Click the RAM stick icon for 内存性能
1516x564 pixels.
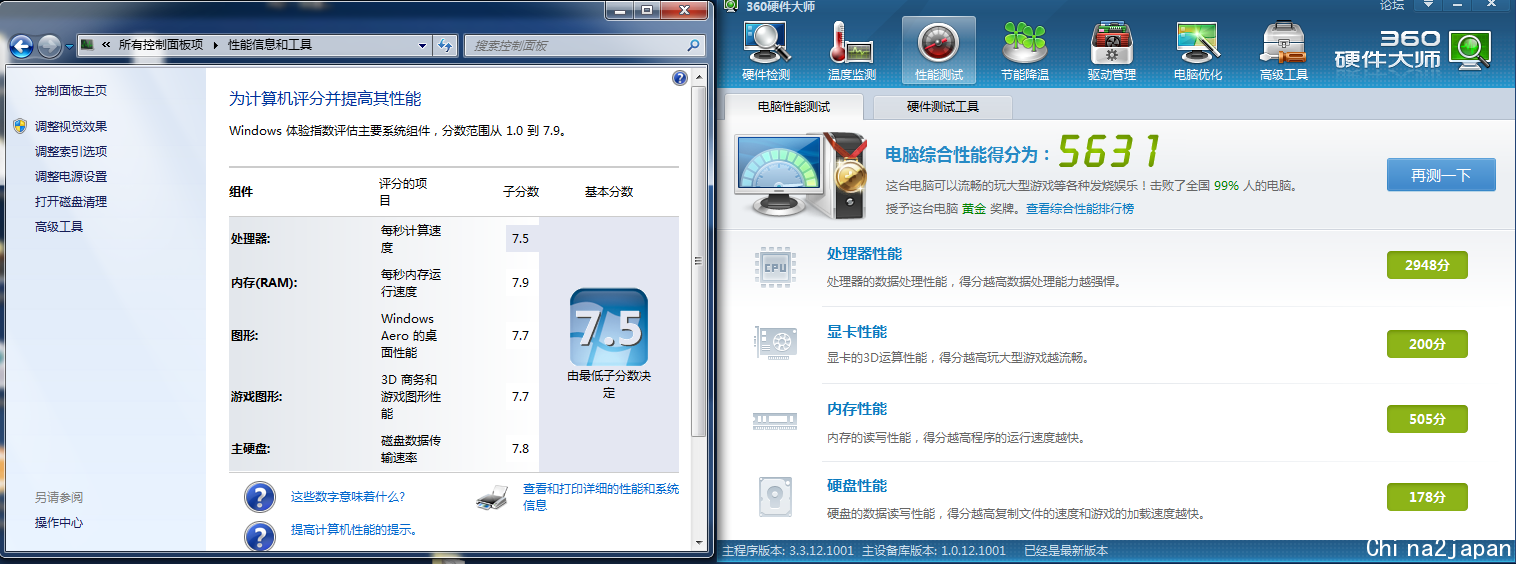775,421
